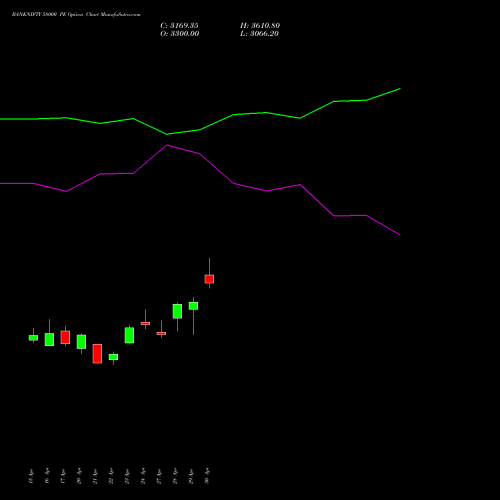The width and height of the screenshot is (500, 500).
Task: Click the BANKNIFTY PE Options Chart title
Action: point(76,14)
